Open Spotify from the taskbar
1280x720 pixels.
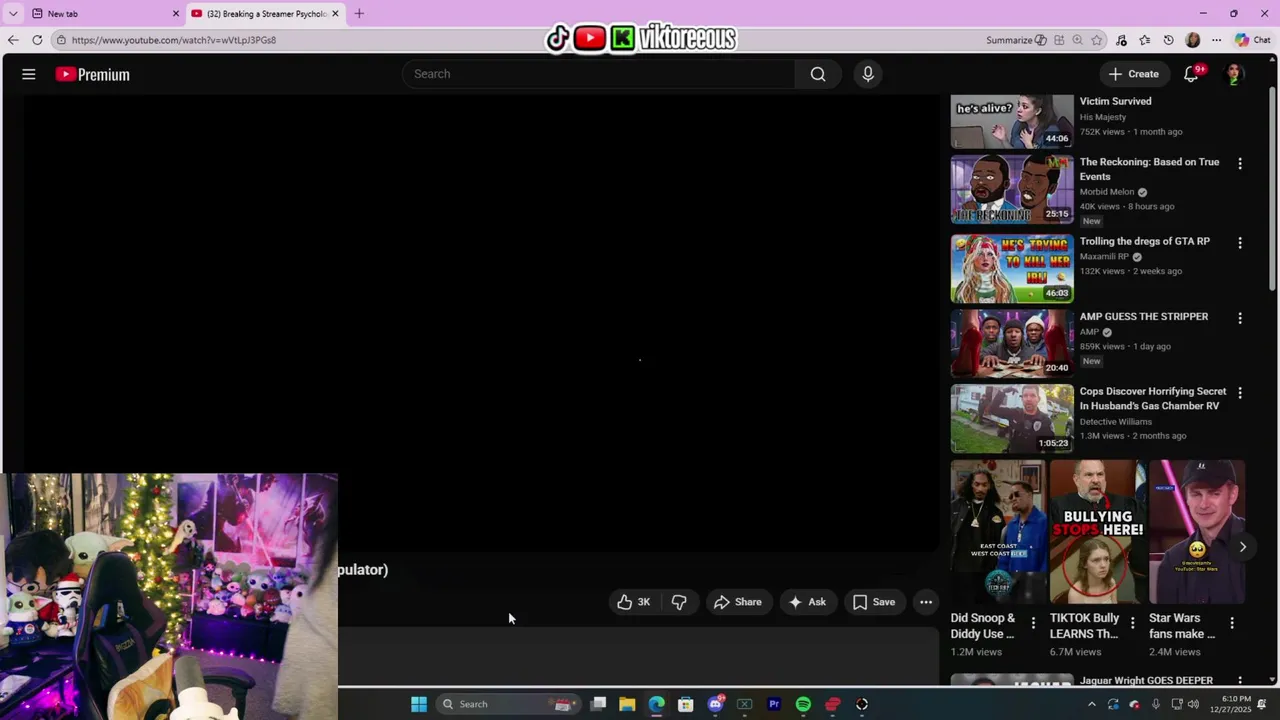click(x=803, y=704)
